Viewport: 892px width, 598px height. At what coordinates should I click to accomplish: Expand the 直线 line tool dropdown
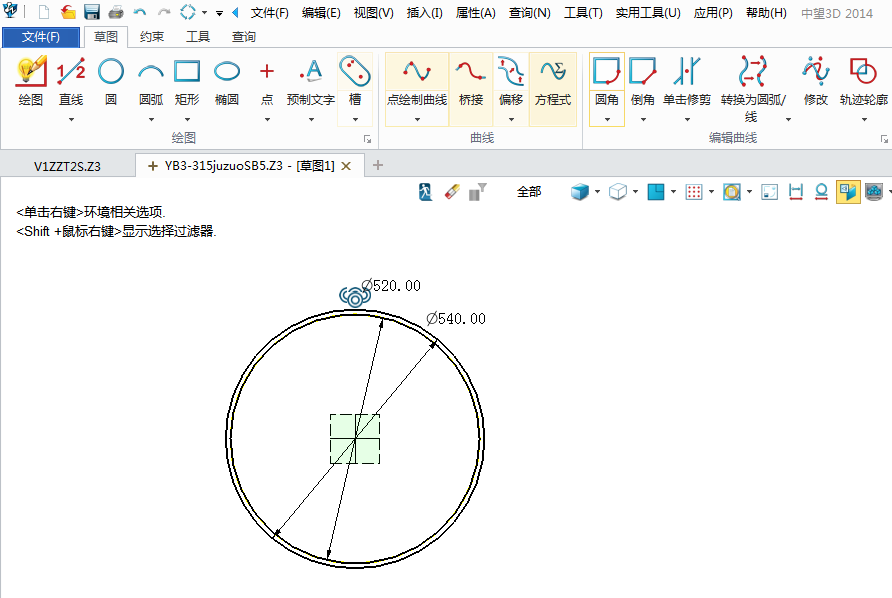71,119
